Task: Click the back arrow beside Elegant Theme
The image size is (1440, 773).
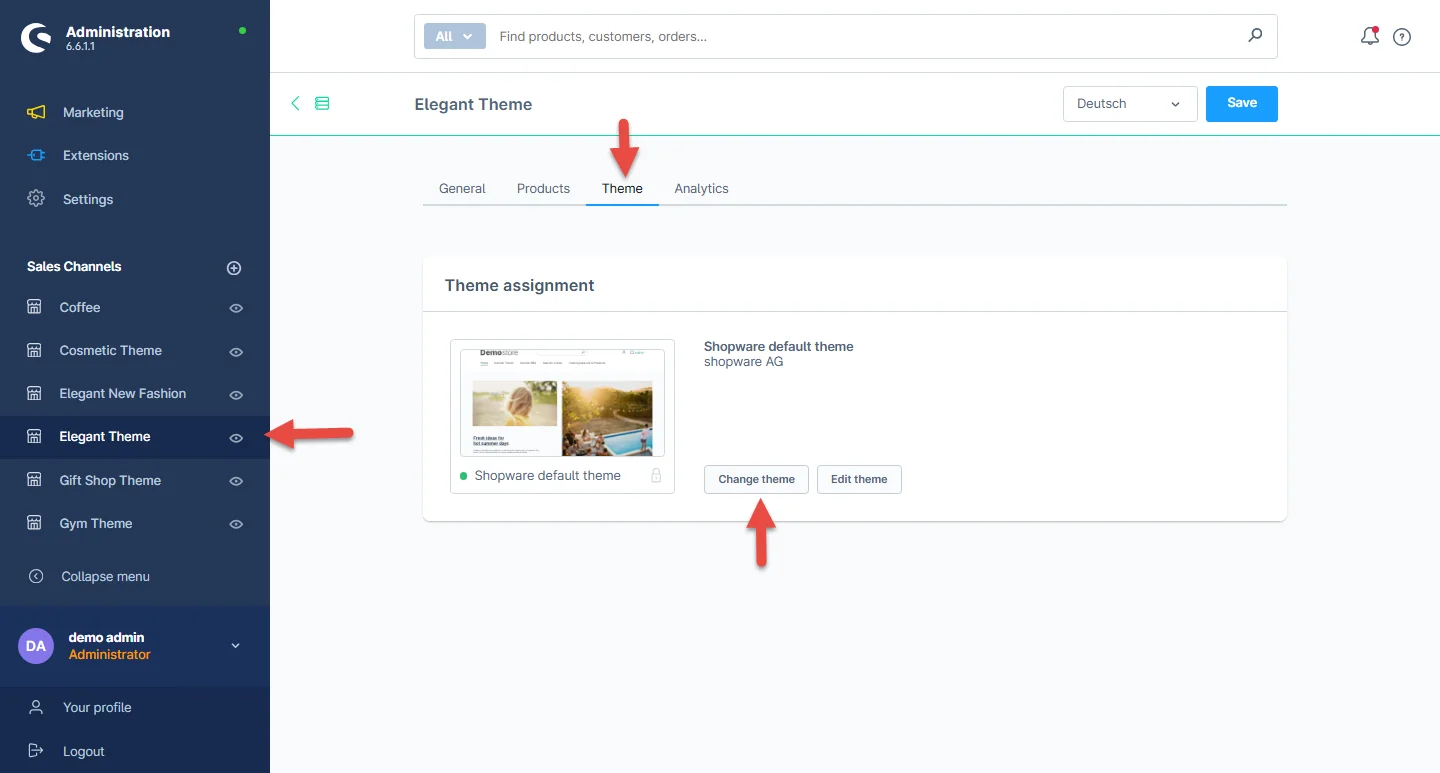Action: tap(295, 103)
